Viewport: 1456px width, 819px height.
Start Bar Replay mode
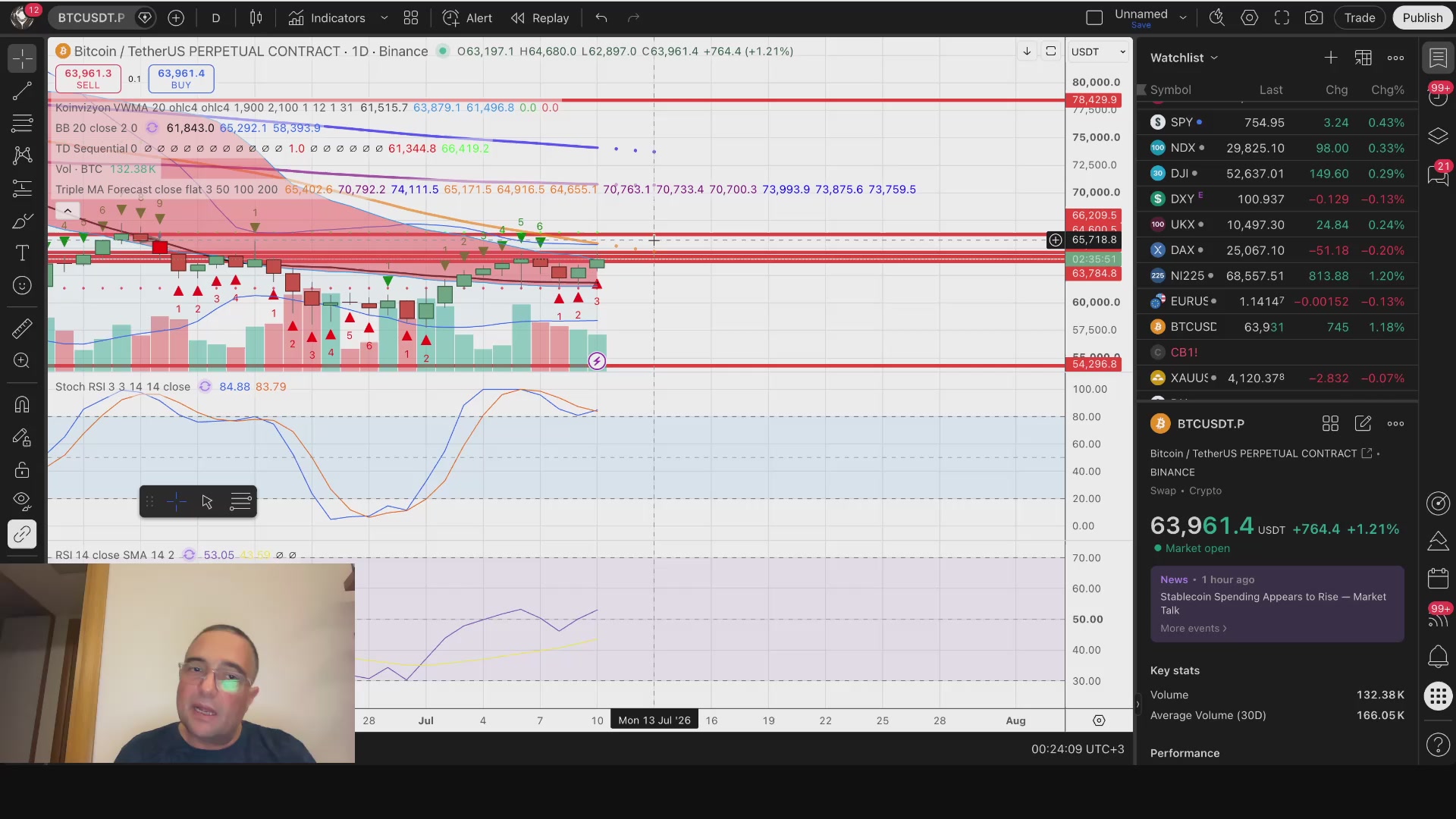540,18
